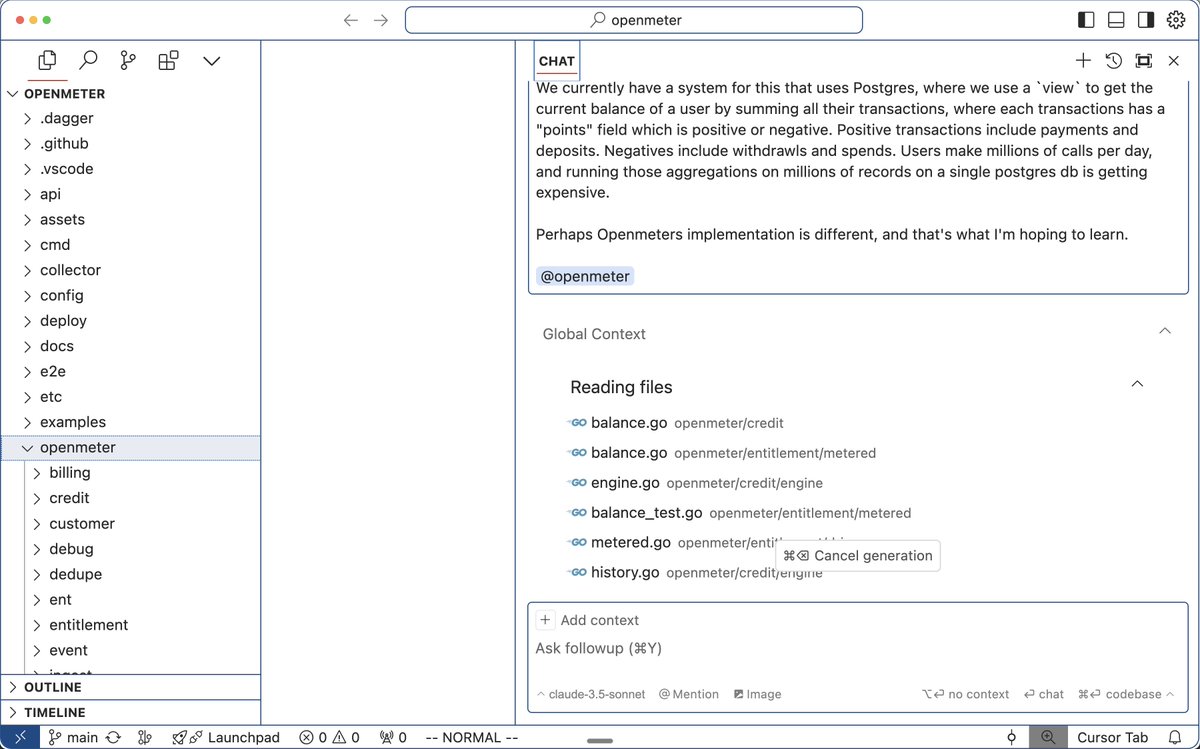The height and width of the screenshot is (749, 1200).
Task: Click the Launchpad status bar item
Action: [226, 737]
